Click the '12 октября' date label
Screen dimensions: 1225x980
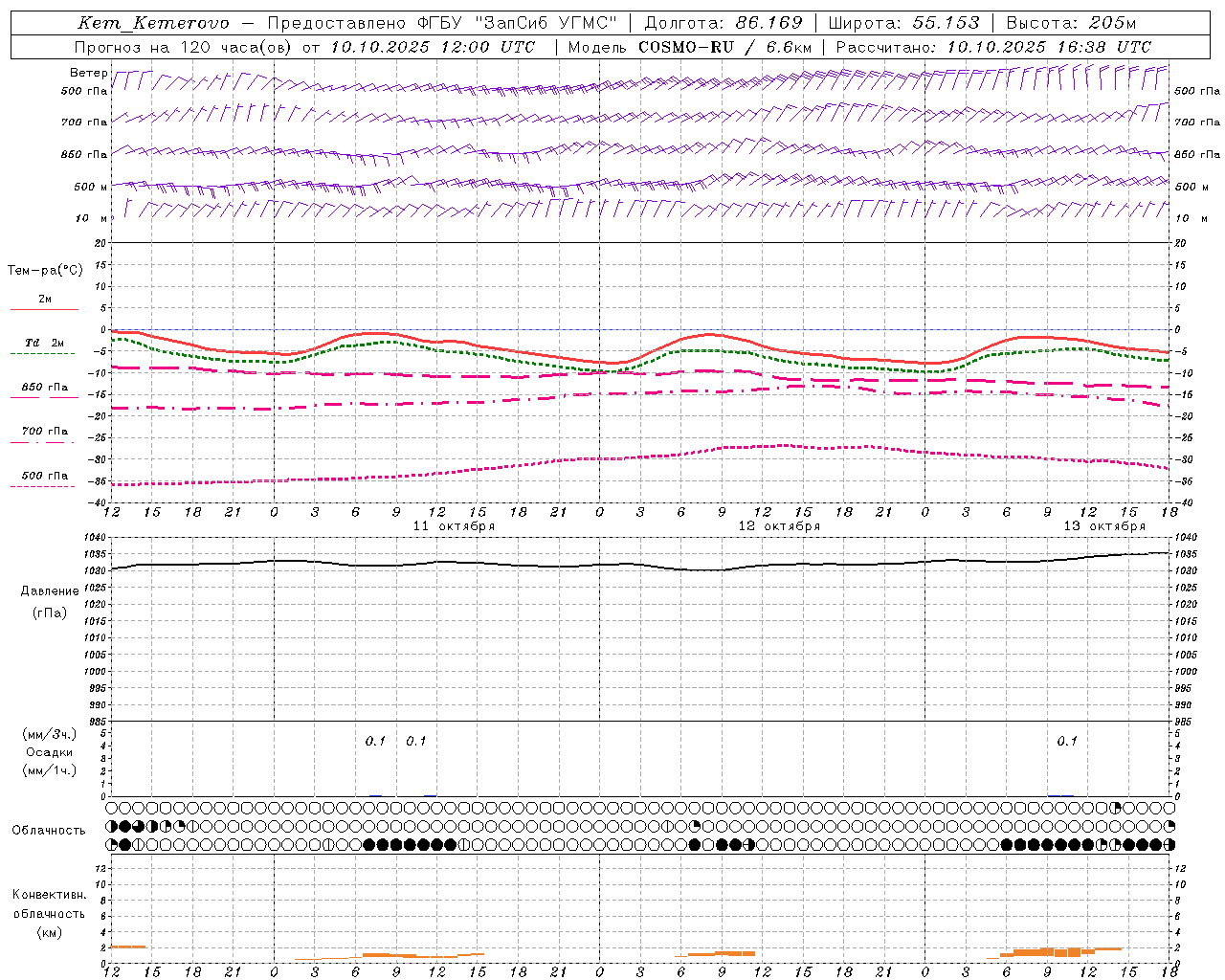click(x=779, y=526)
